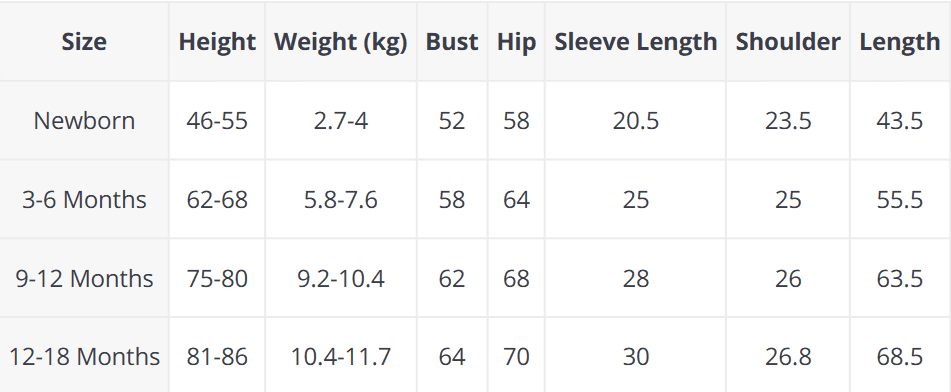Click the 9.2-10.4 weight cell
This screenshot has width=951, height=392.
pyautogui.click(x=341, y=279)
